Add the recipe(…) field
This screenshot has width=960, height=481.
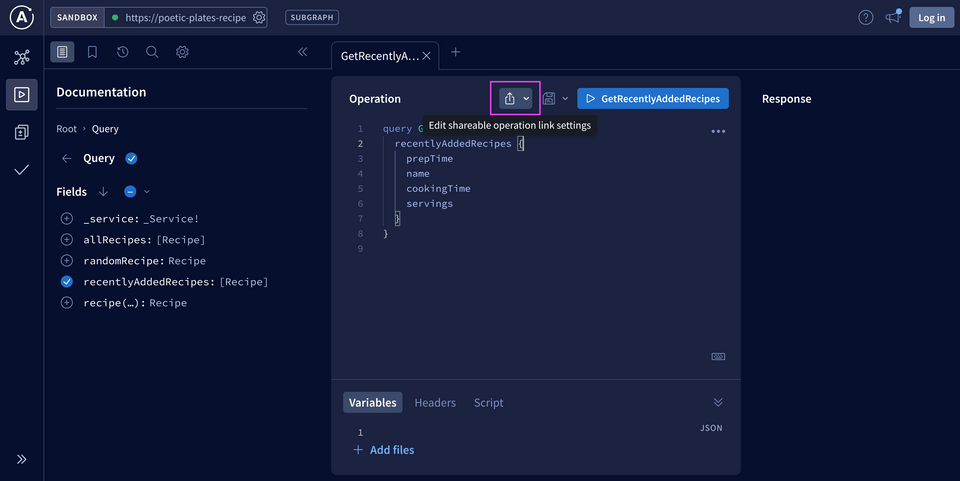pos(67,302)
